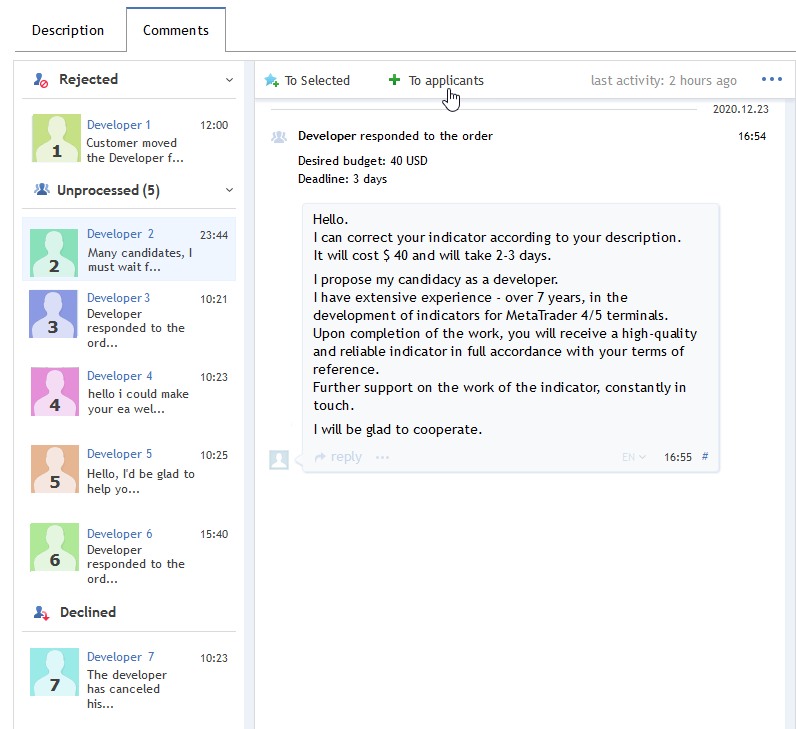Open the Developer 2 profile link
796x729 pixels.
click(120, 234)
